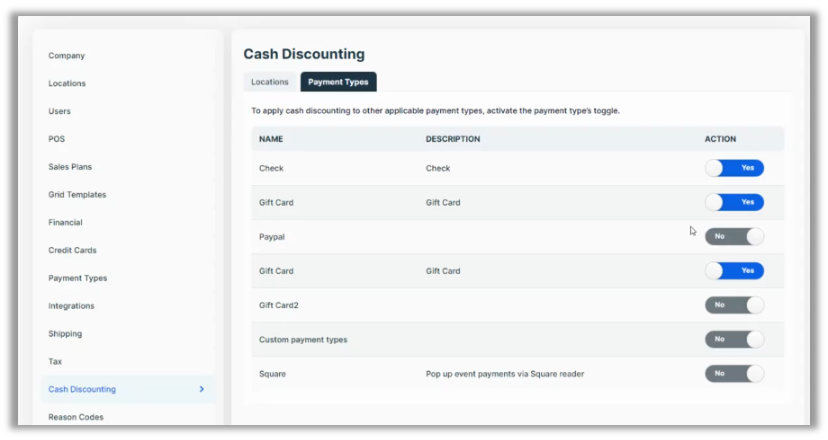Screen dimensions: 828x440
Task: Open the Sales Plans section
Action: click(x=70, y=167)
